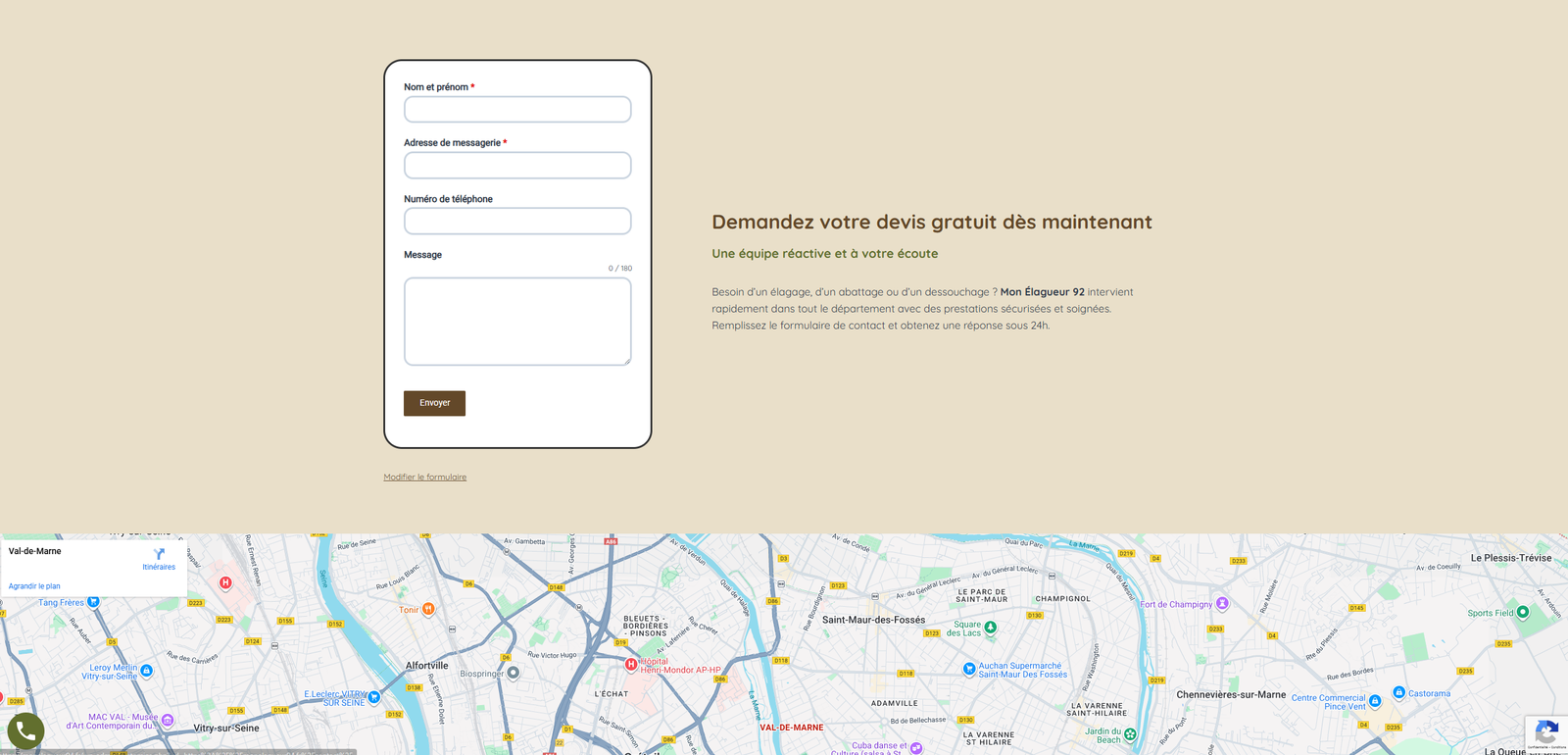Select the Auchan Supermarché map pin
The image size is (1568, 755).
pos(968,669)
